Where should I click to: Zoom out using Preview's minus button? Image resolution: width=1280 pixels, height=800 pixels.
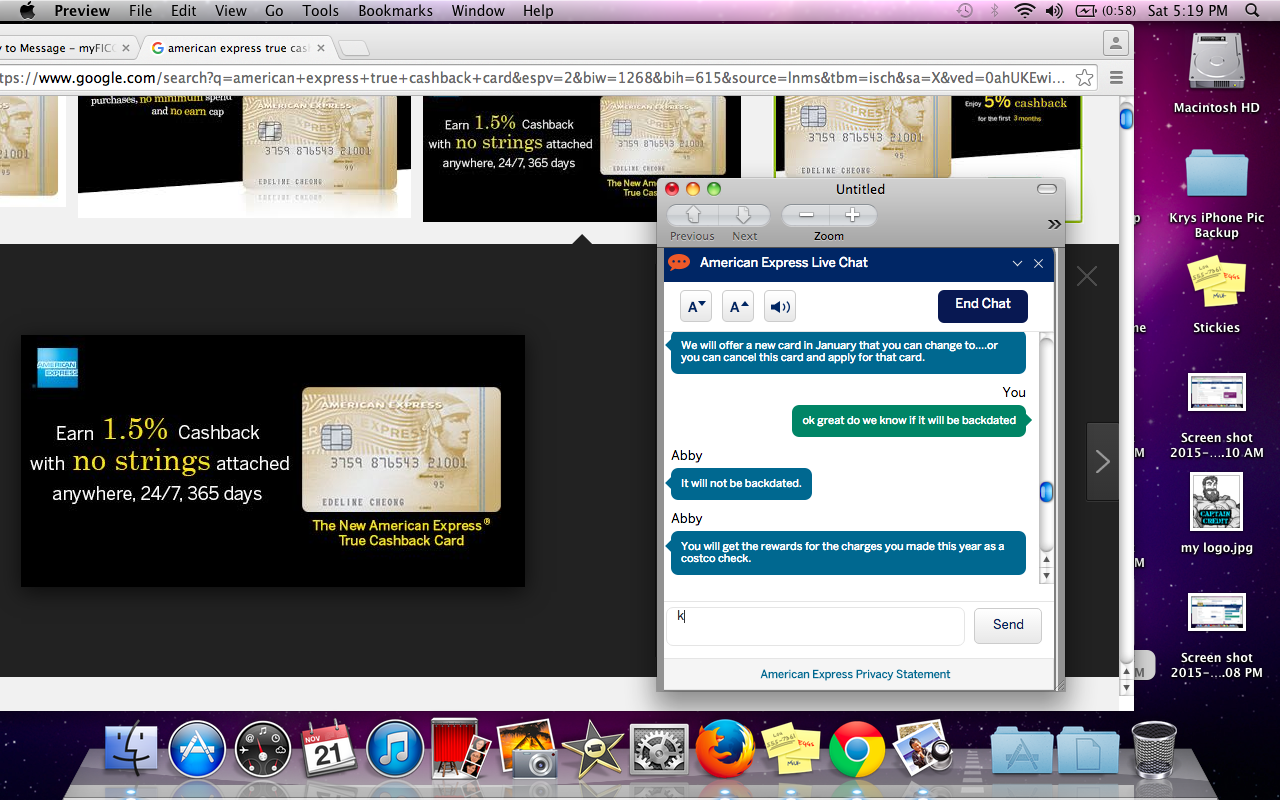click(806, 215)
